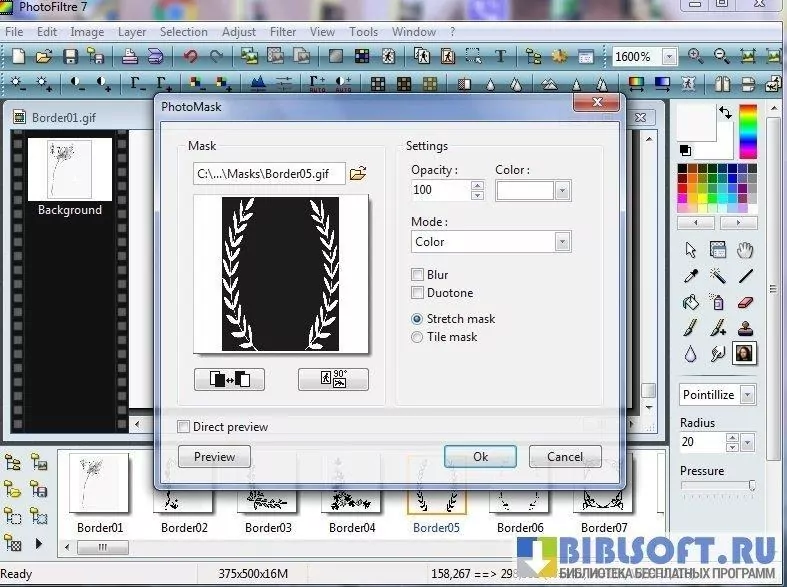
Task: Open the Filter menu
Action: tap(283, 32)
